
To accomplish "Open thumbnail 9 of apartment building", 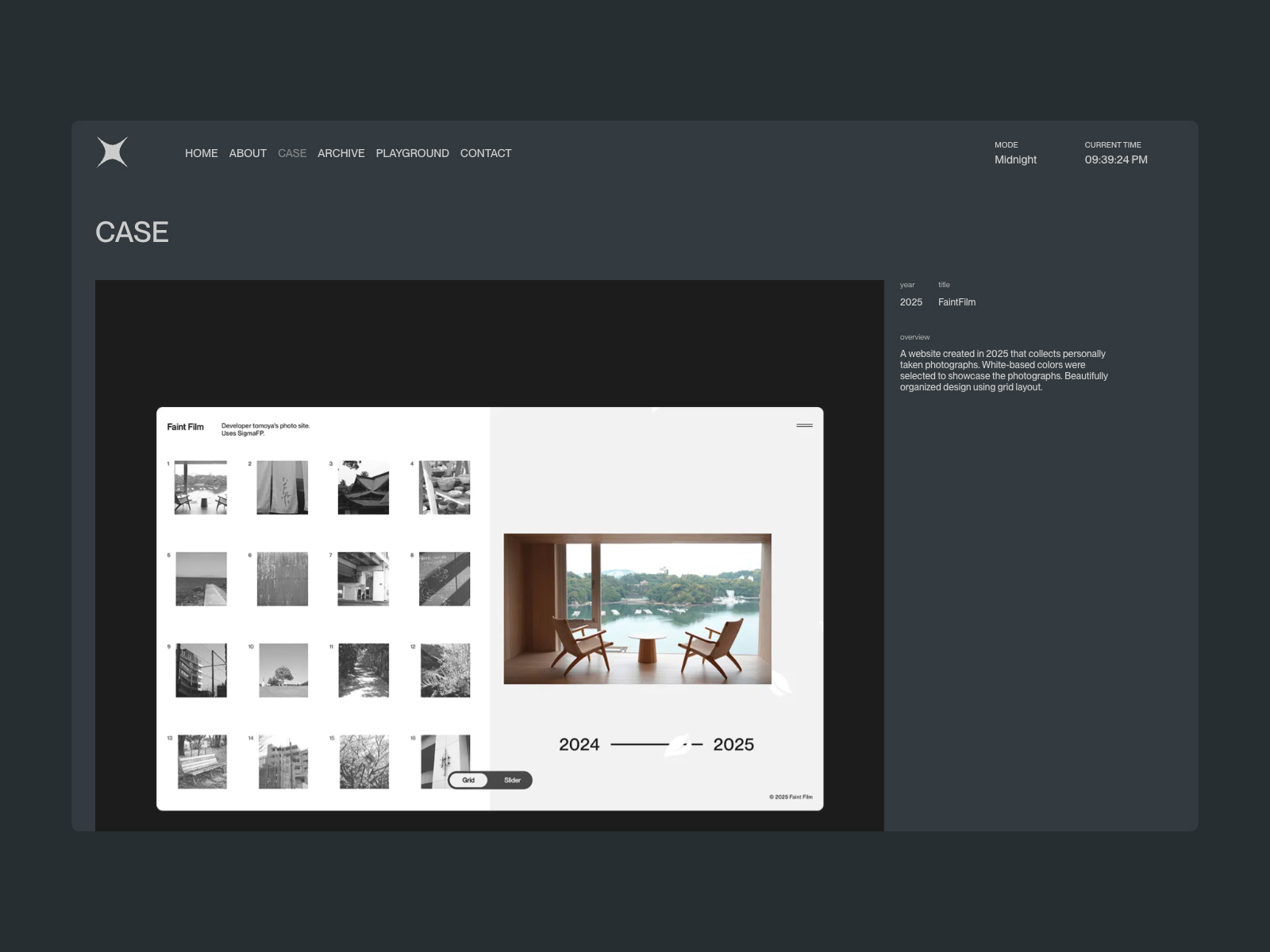I will (x=201, y=670).
